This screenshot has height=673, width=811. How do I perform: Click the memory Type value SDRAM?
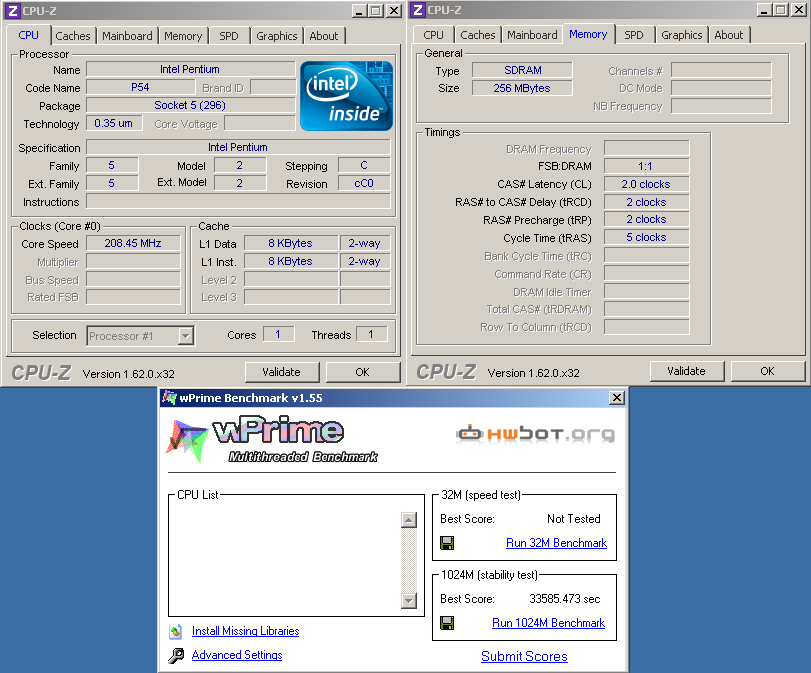[x=522, y=70]
